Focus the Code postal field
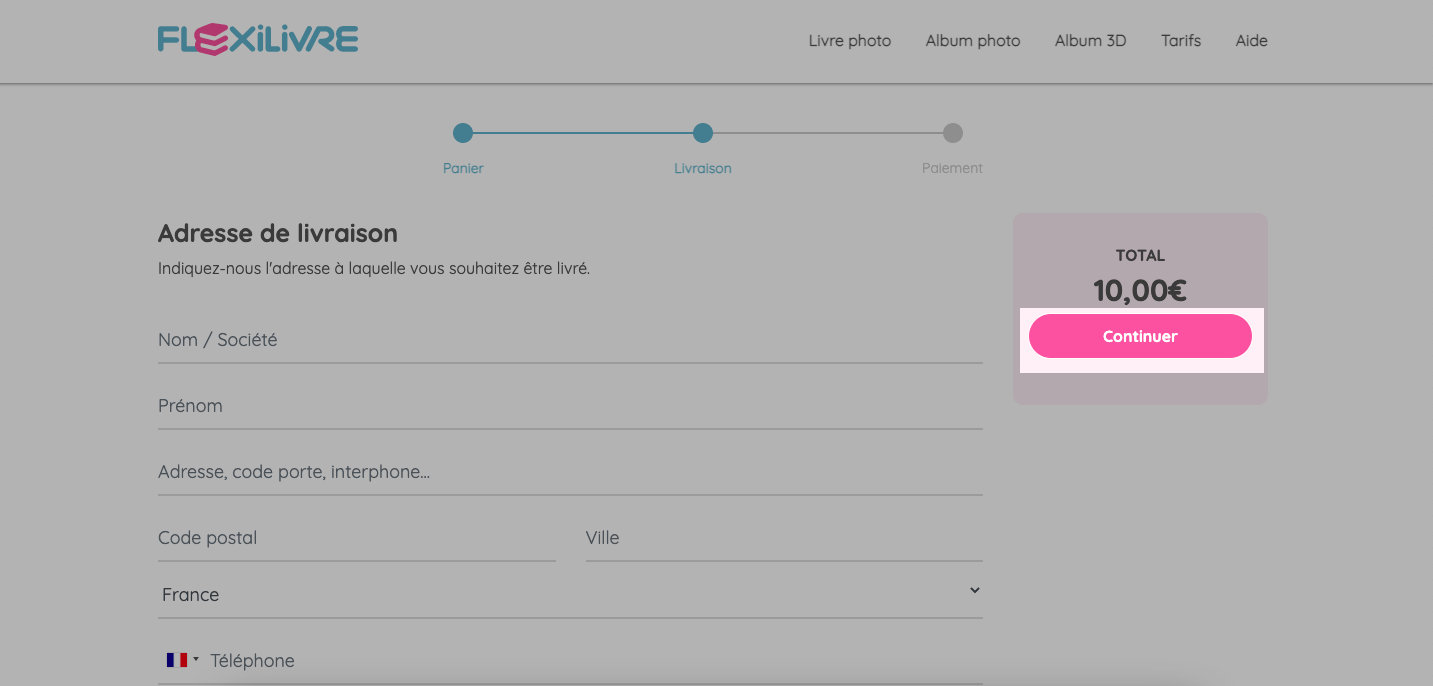The image size is (1433, 686). [x=357, y=538]
